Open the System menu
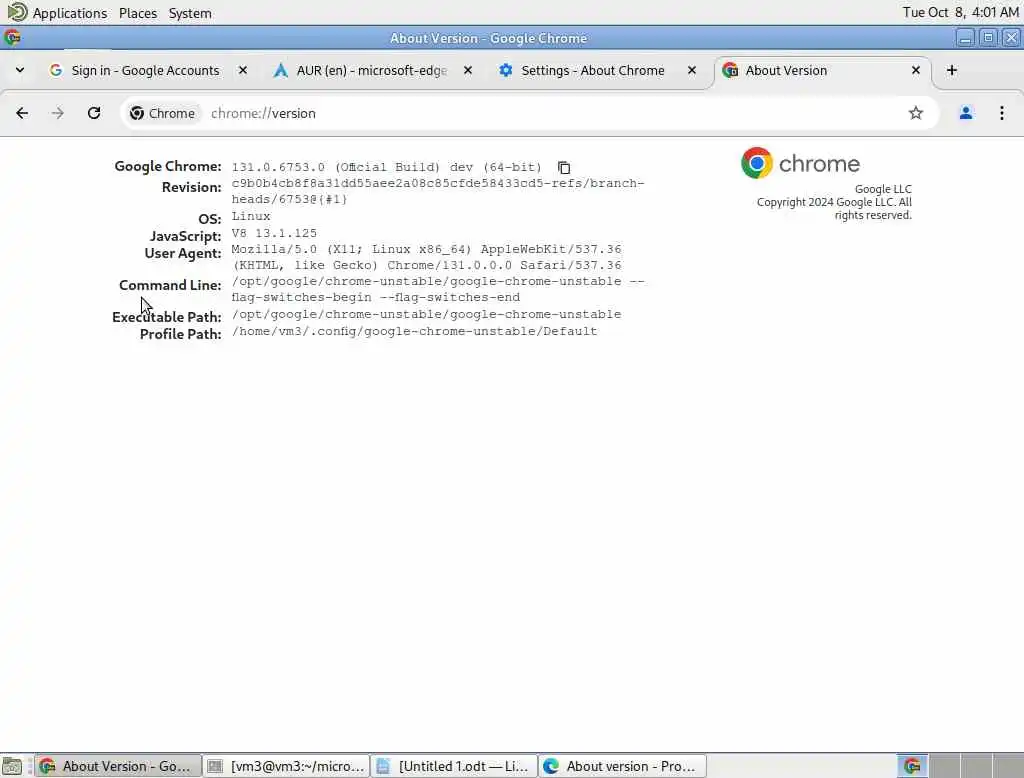This screenshot has height=778, width=1024. [190, 13]
